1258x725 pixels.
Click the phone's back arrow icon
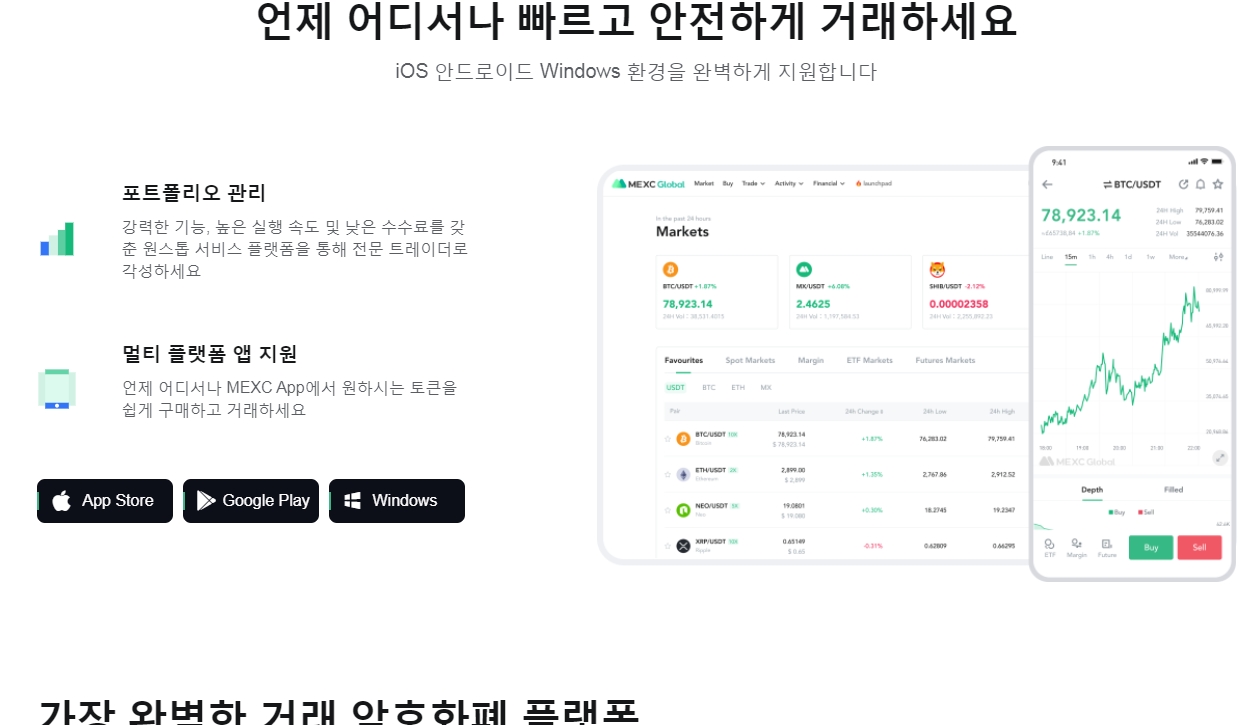point(1047,184)
